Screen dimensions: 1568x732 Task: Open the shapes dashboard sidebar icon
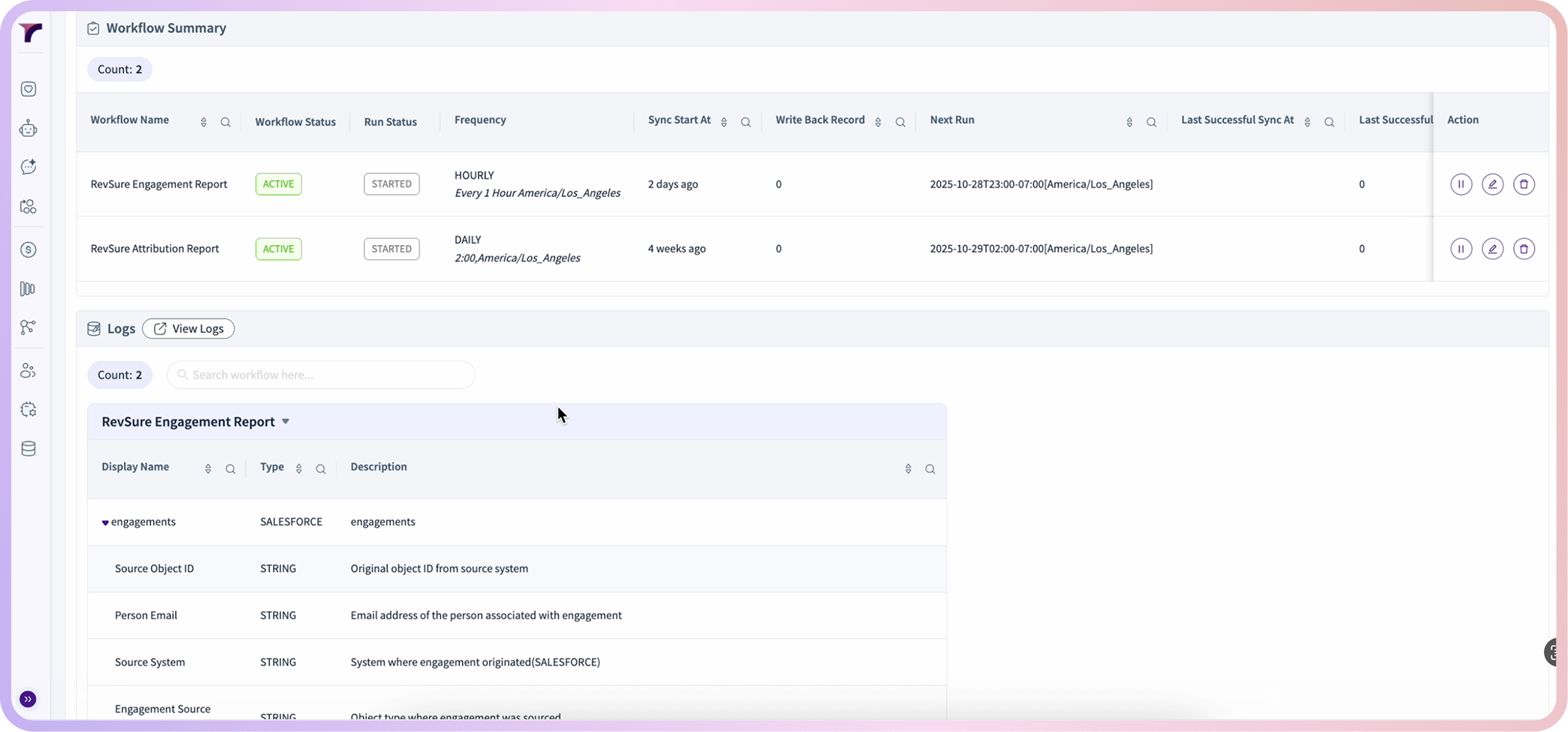(x=29, y=207)
